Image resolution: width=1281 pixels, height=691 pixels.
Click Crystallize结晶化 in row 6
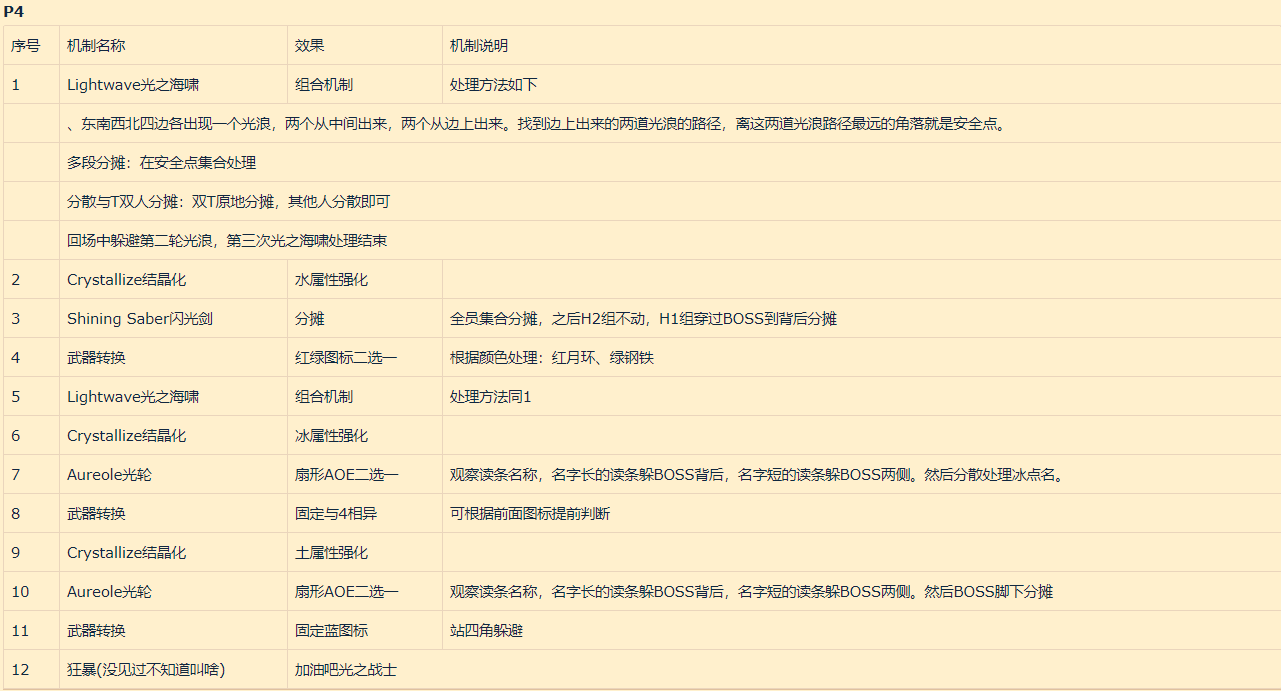tap(126, 436)
